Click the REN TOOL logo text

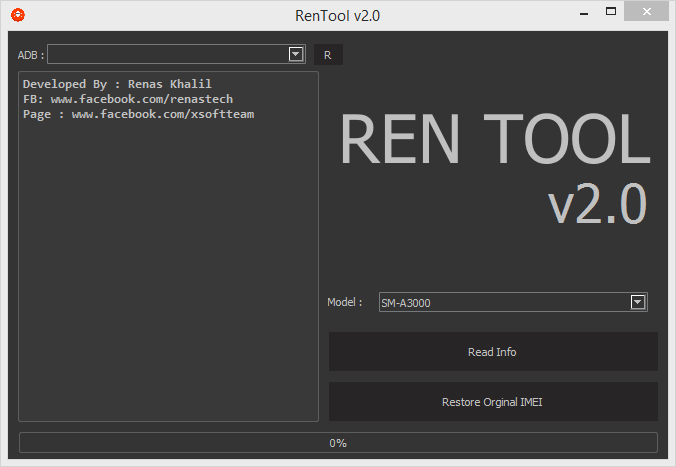pyautogui.click(x=495, y=139)
